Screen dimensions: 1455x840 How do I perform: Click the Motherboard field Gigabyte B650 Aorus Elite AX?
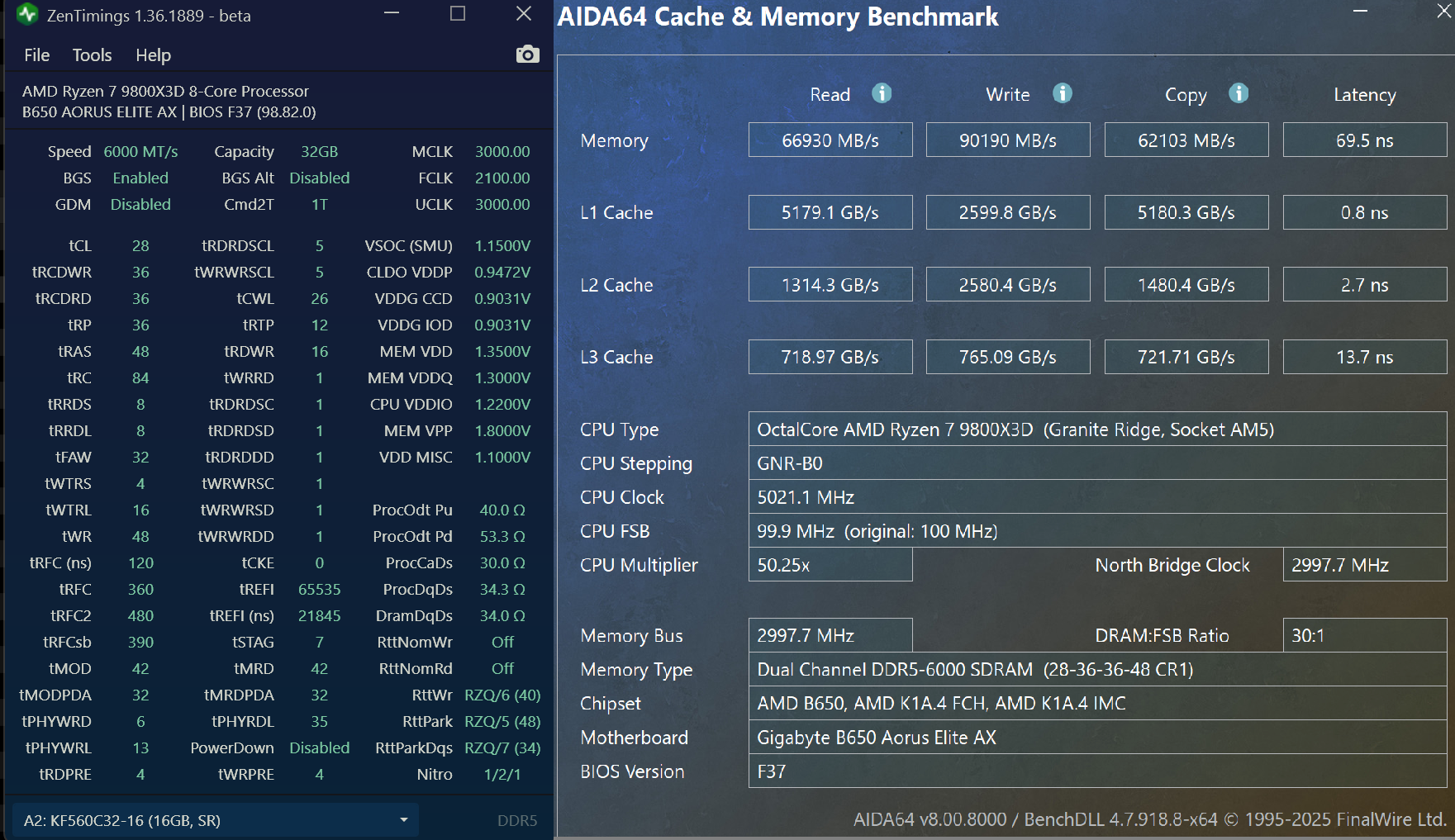point(1098,738)
